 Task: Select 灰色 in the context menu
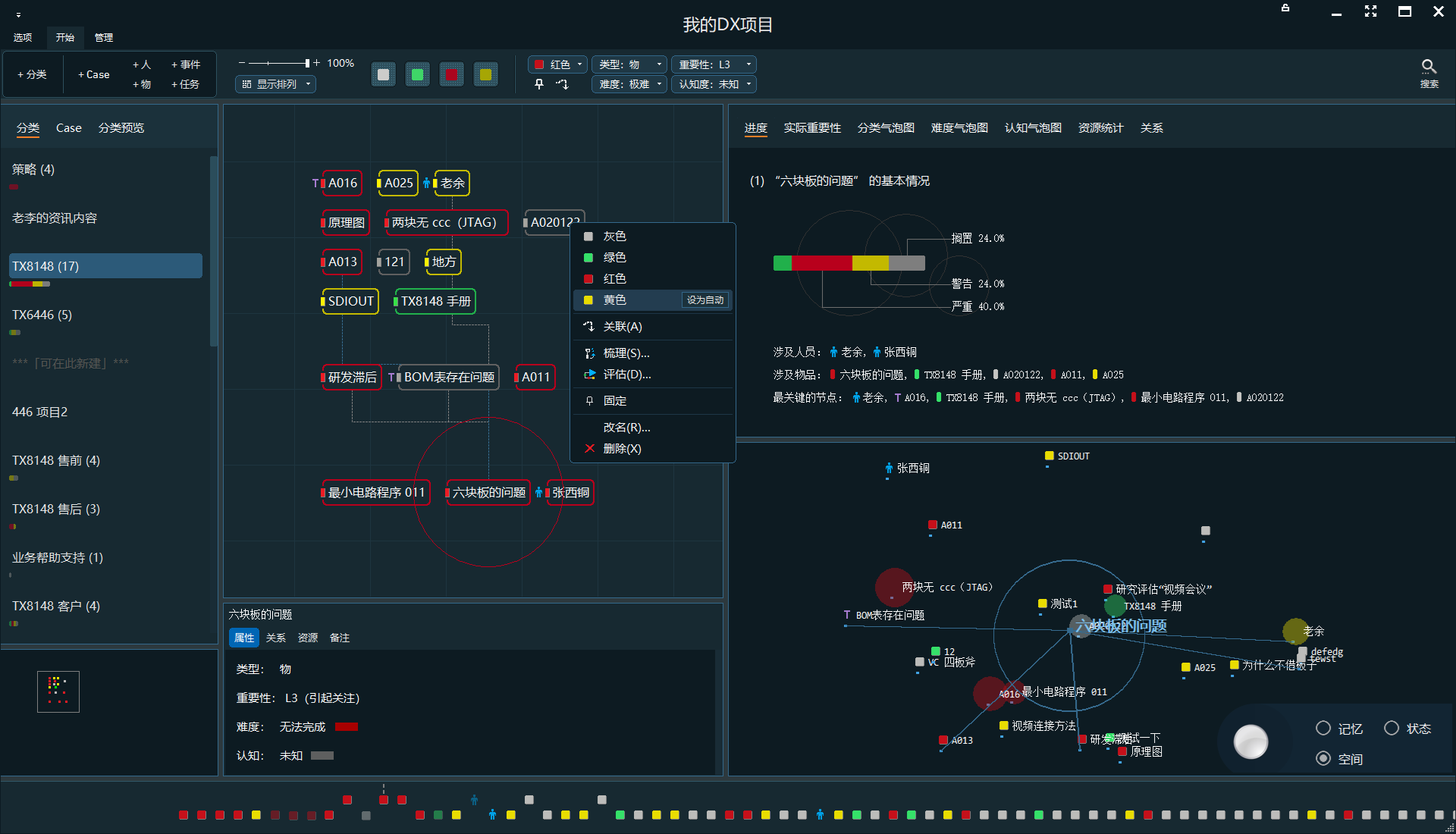652,237
